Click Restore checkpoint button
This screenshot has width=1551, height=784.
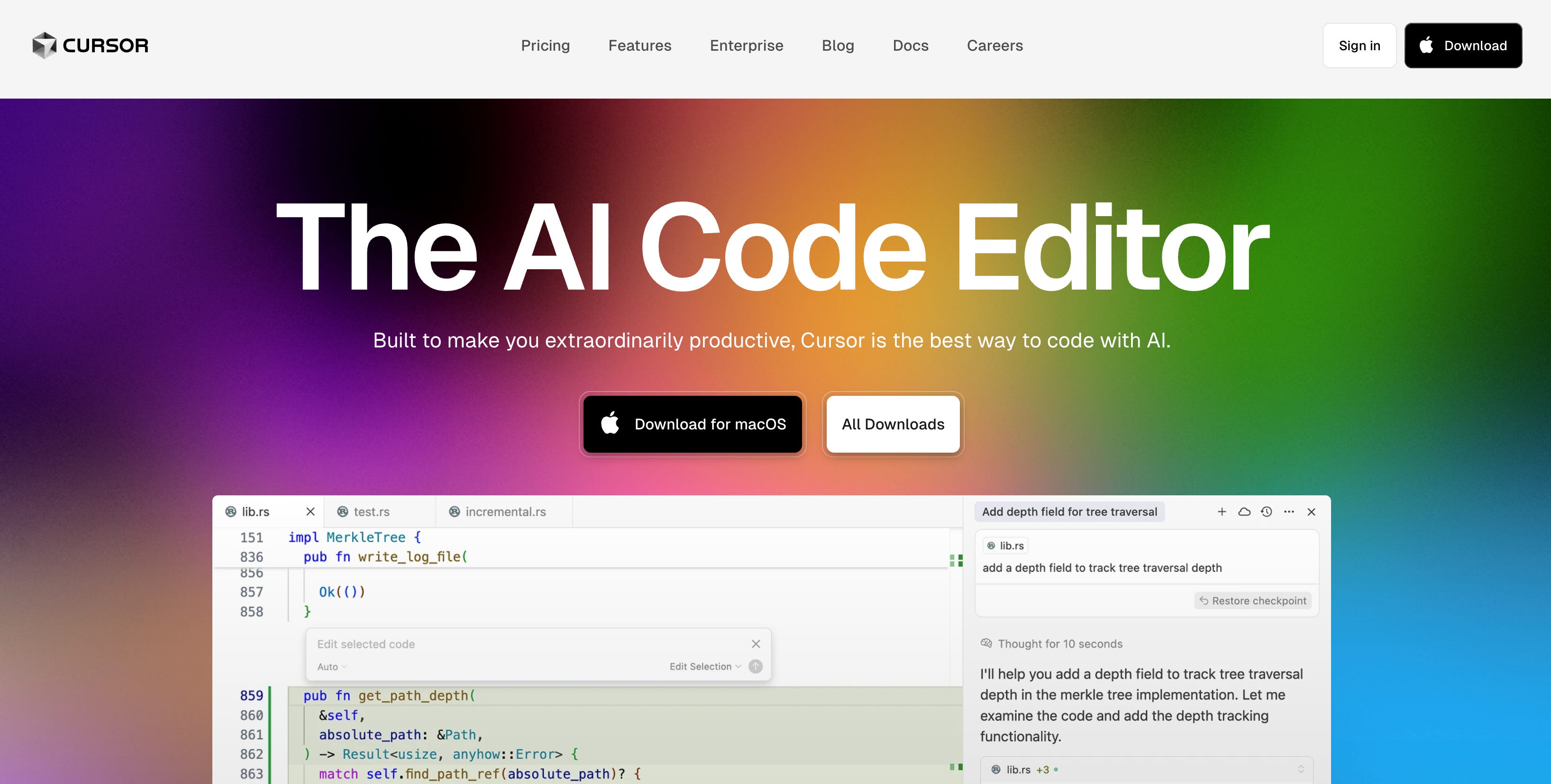(1252, 601)
